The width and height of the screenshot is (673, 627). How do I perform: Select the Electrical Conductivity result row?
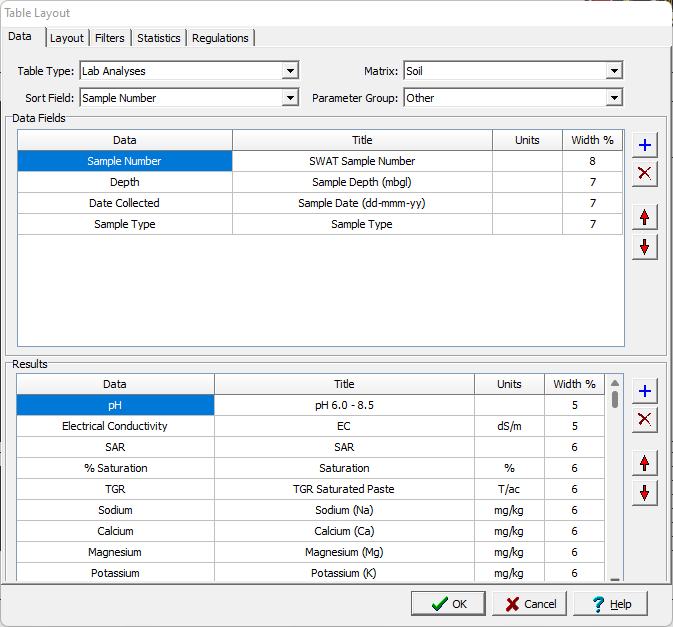(115, 426)
